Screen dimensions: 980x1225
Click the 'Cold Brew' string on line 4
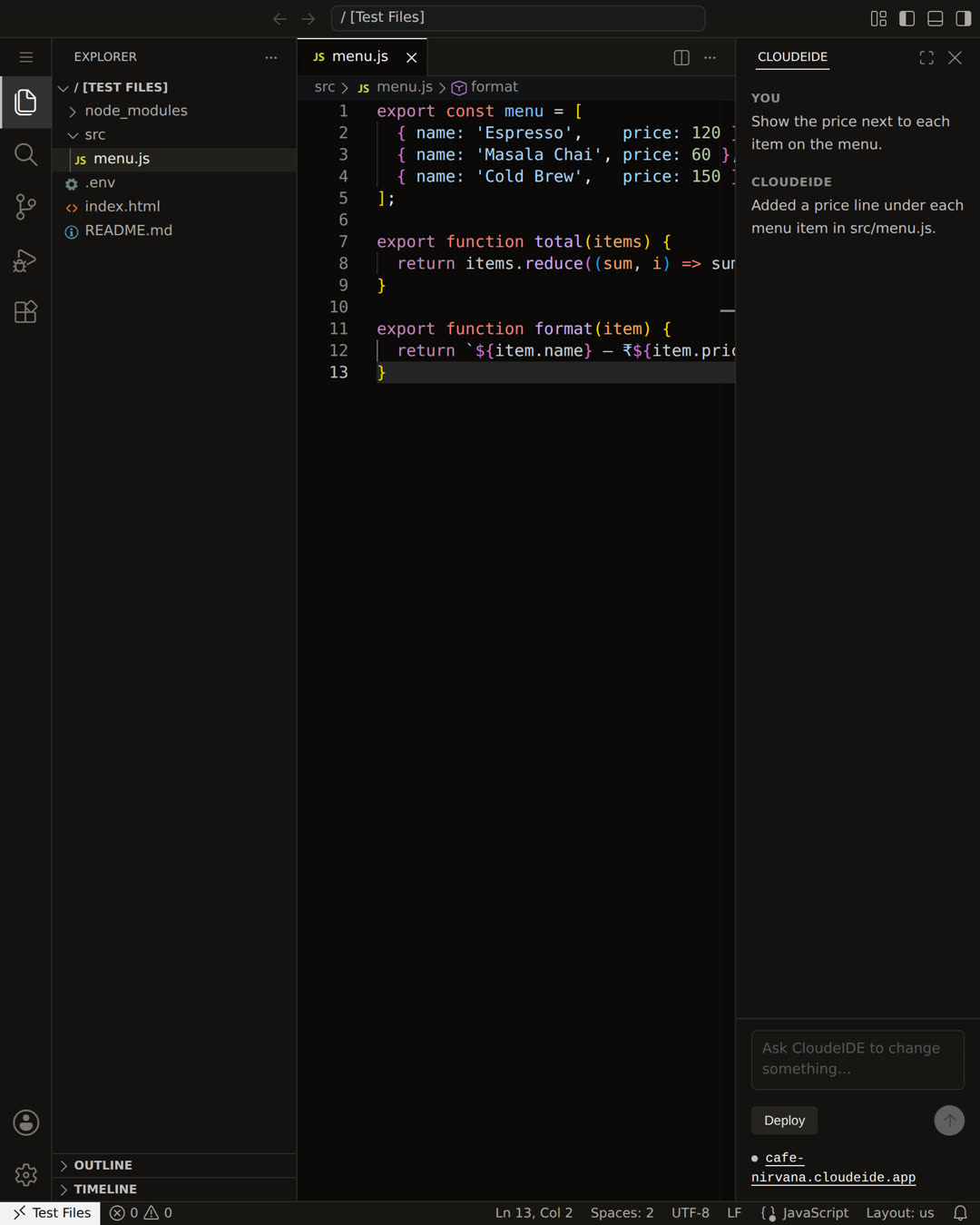coord(529,177)
